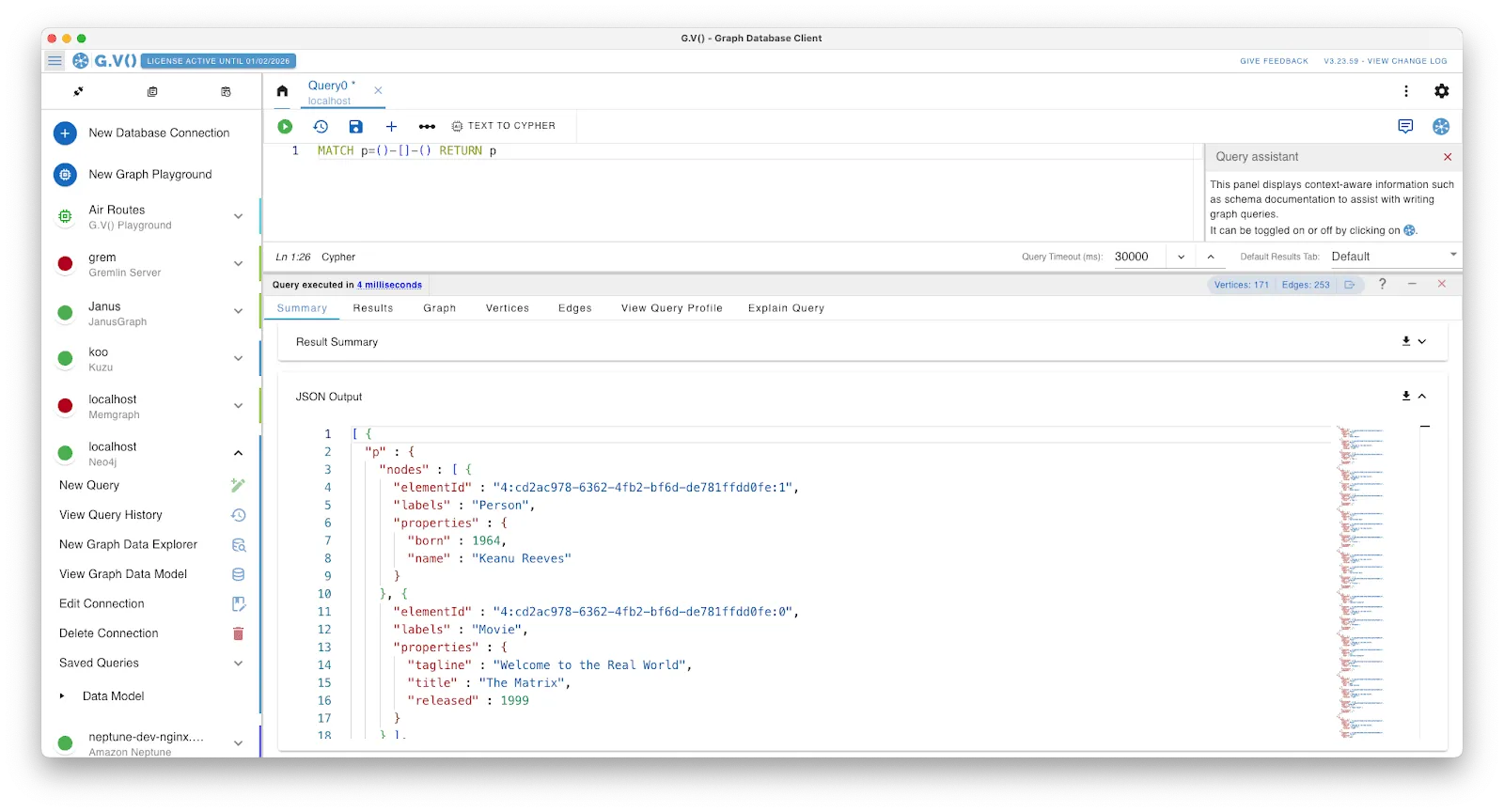Image resolution: width=1504 pixels, height=812 pixels.
Task: Add a new query with the plus icon
Action: [x=391, y=127]
